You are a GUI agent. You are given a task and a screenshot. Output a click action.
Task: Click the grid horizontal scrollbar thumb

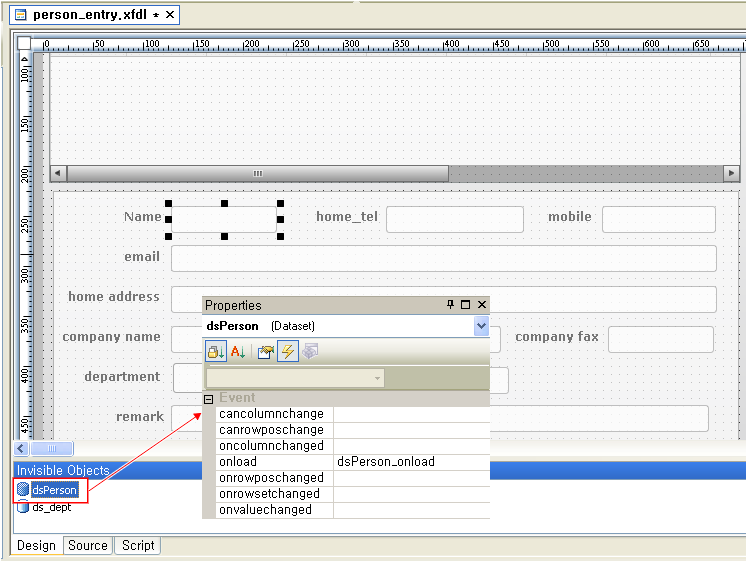pos(258,173)
